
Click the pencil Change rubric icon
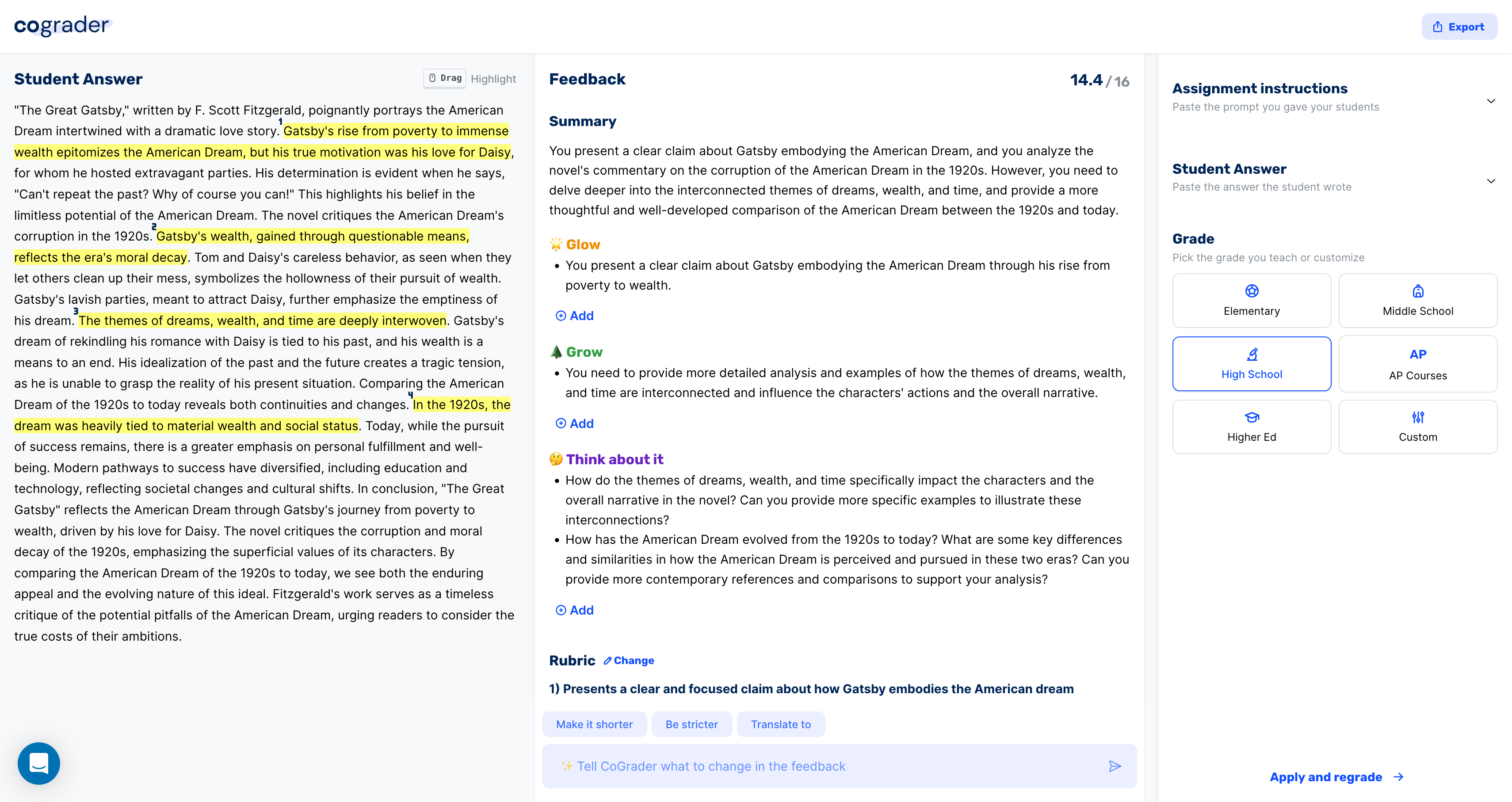pos(607,661)
